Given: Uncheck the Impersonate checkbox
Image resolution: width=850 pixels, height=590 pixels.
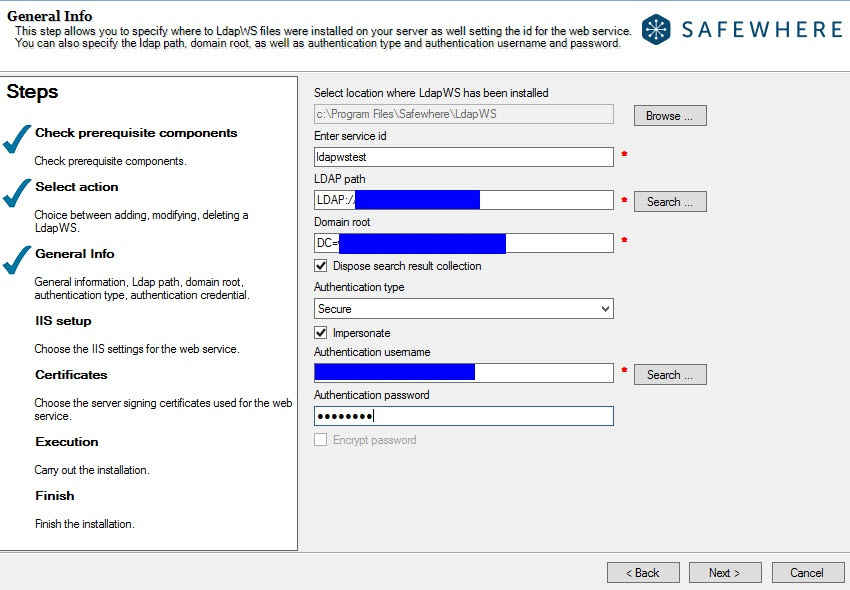Looking at the screenshot, I should click(x=321, y=333).
